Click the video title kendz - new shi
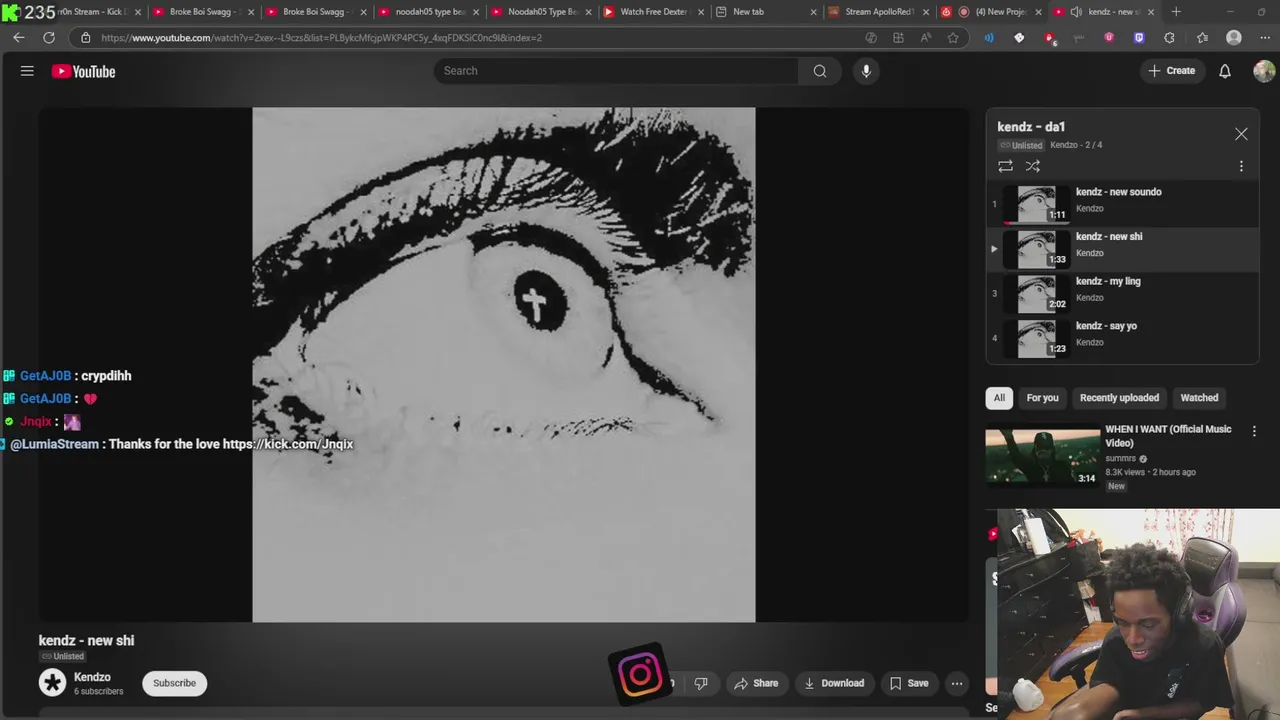This screenshot has width=1280, height=720. tap(86, 640)
